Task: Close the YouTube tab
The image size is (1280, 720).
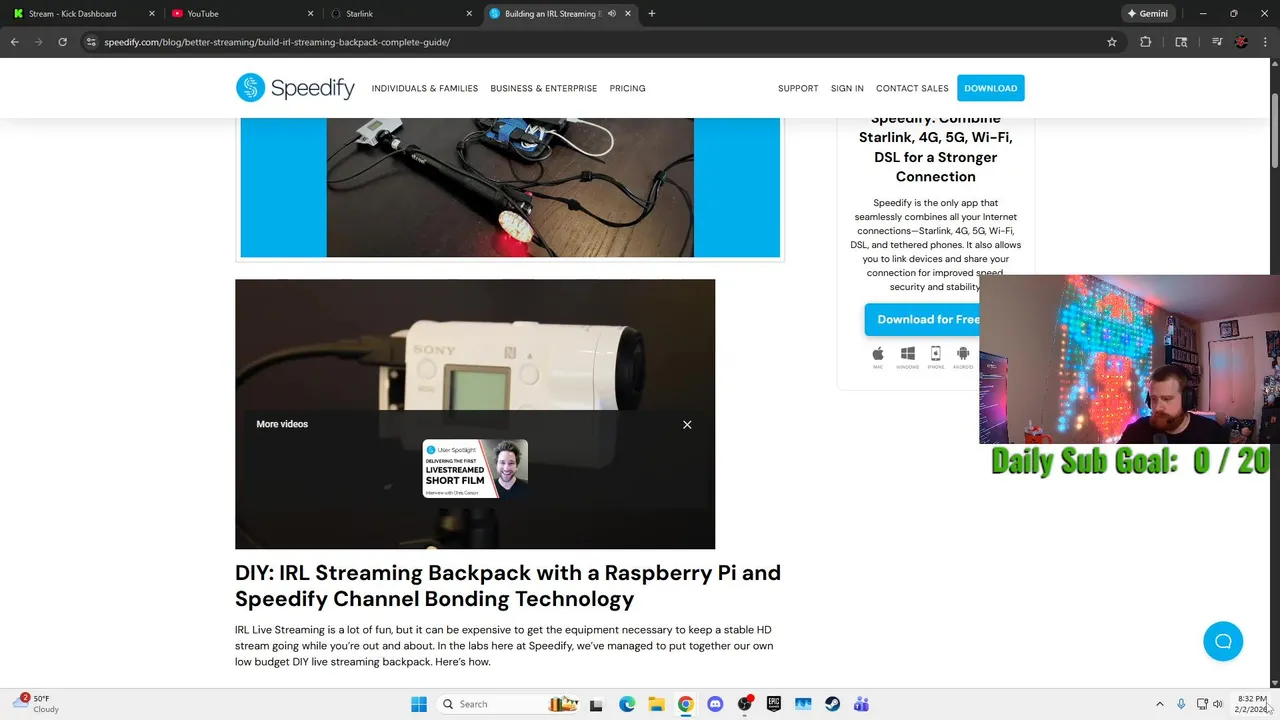Action: click(311, 14)
